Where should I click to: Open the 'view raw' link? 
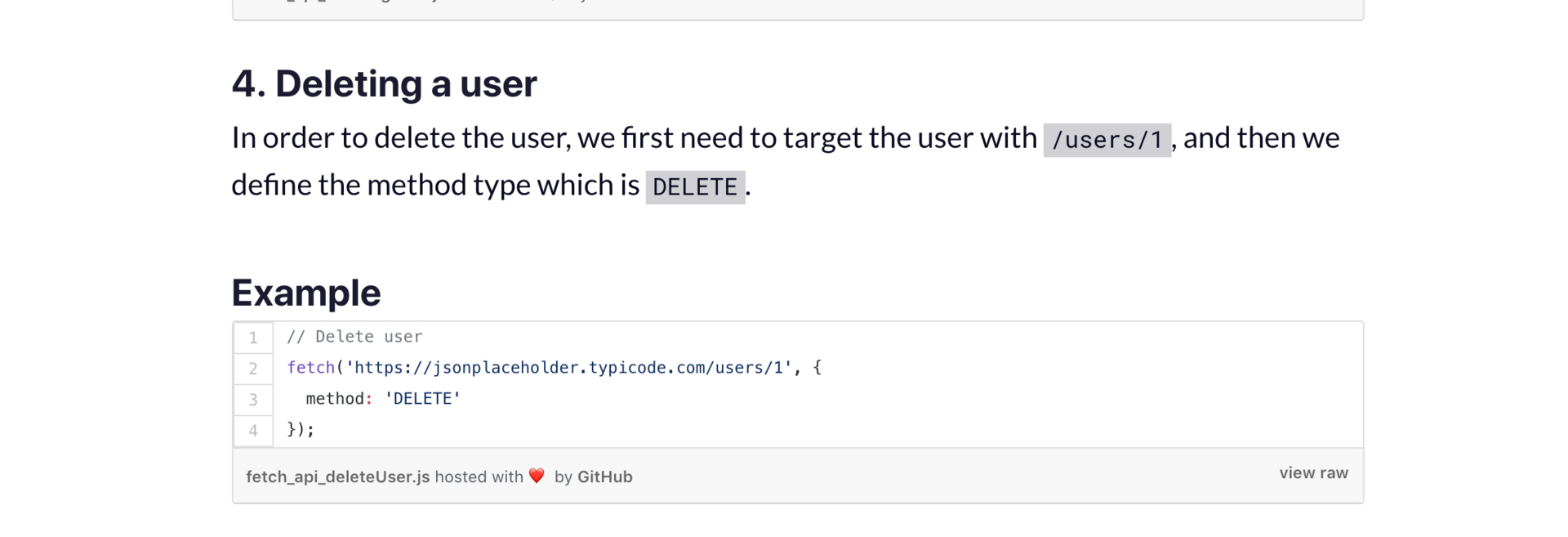click(x=1313, y=473)
